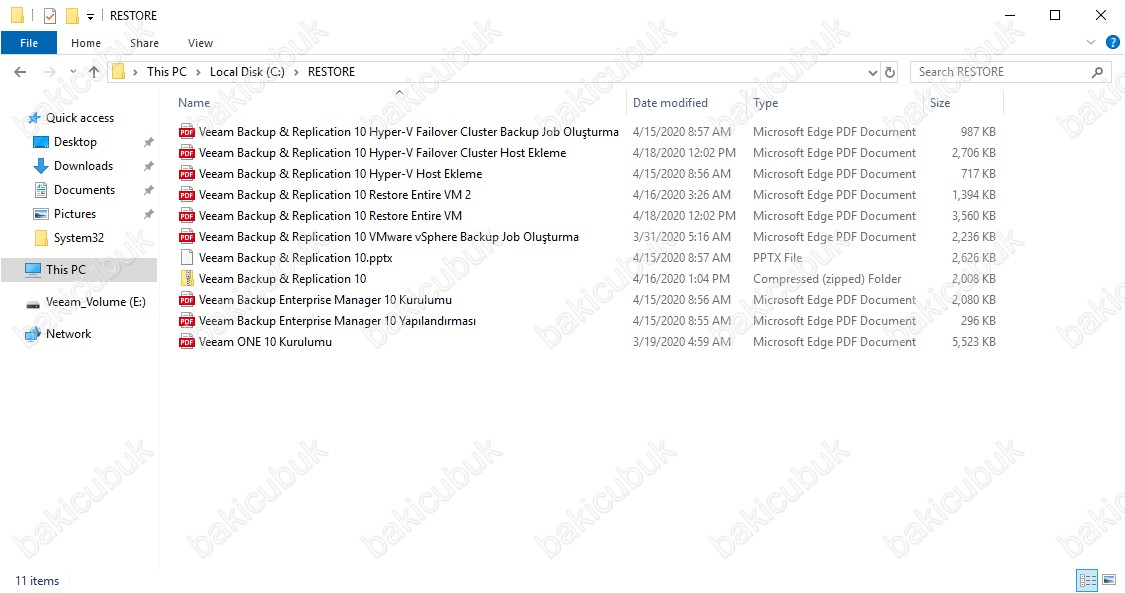1125x593 pixels.
Task: Select VMware vSphere Backup Job Oluşturma PDF icon
Action: coord(187,237)
